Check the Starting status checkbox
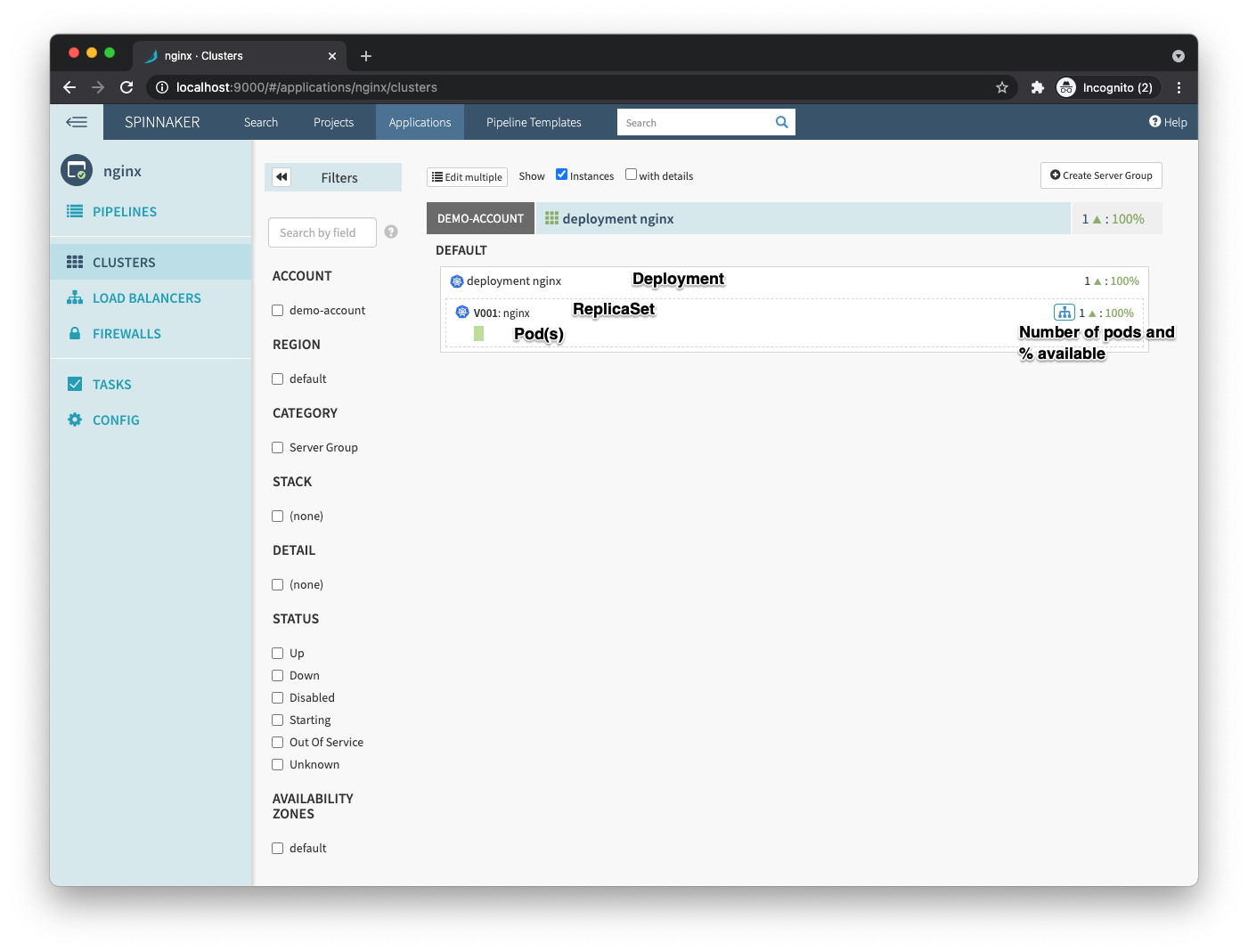The height and width of the screenshot is (952, 1248). click(278, 720)
